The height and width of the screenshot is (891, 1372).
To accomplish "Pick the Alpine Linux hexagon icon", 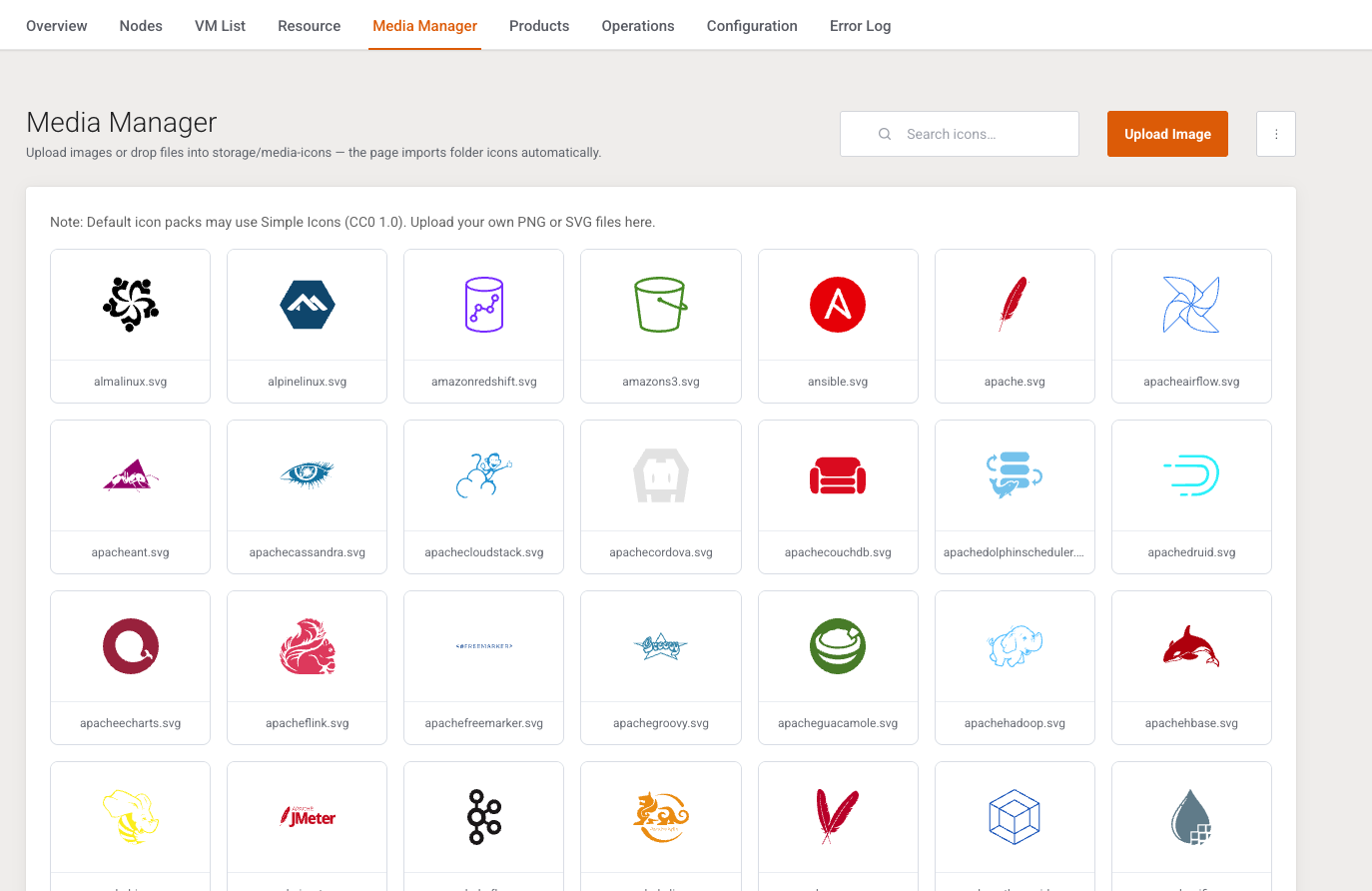I will [308, 305].
